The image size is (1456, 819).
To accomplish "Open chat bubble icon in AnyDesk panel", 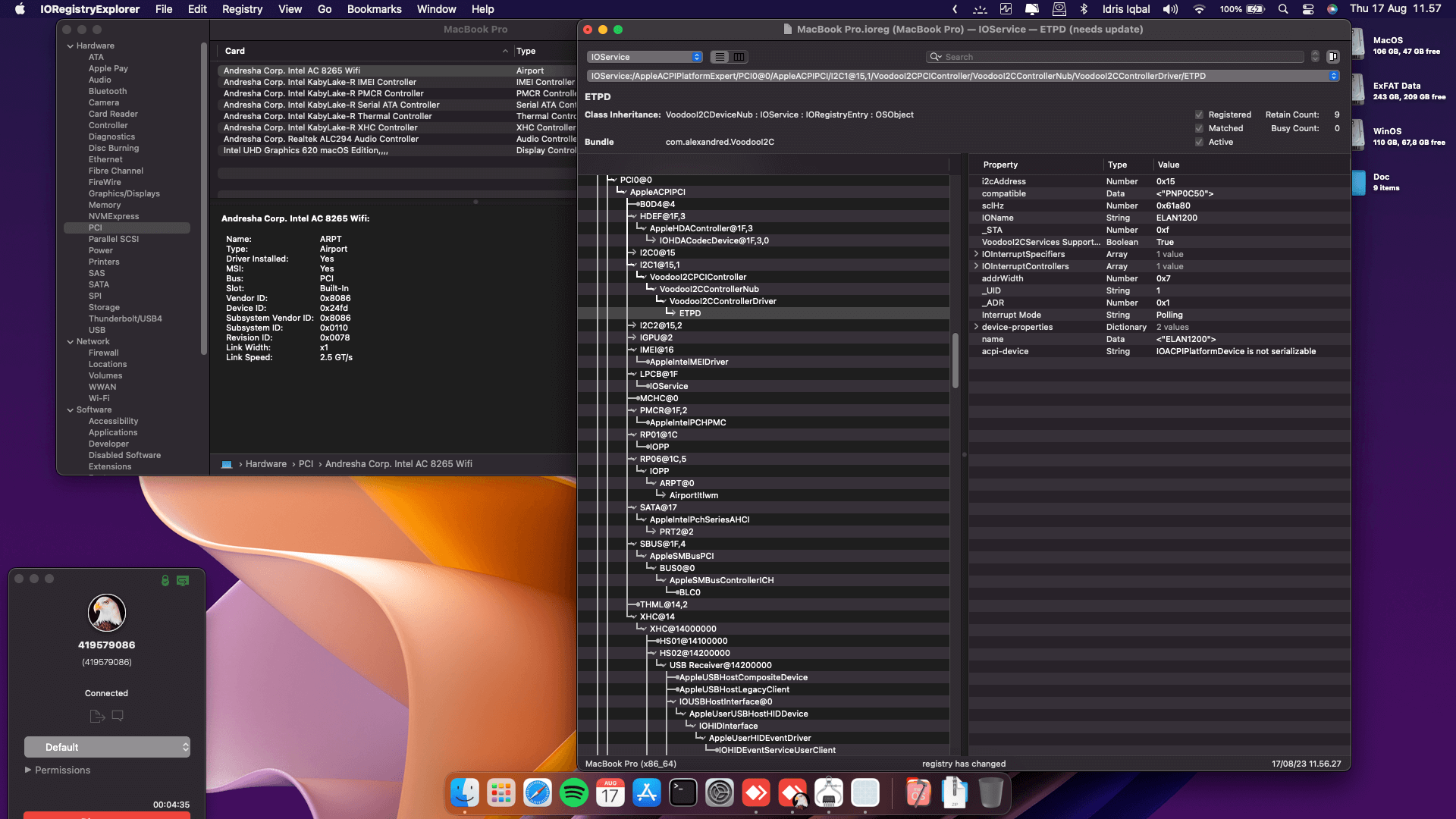I will [118, 715].
